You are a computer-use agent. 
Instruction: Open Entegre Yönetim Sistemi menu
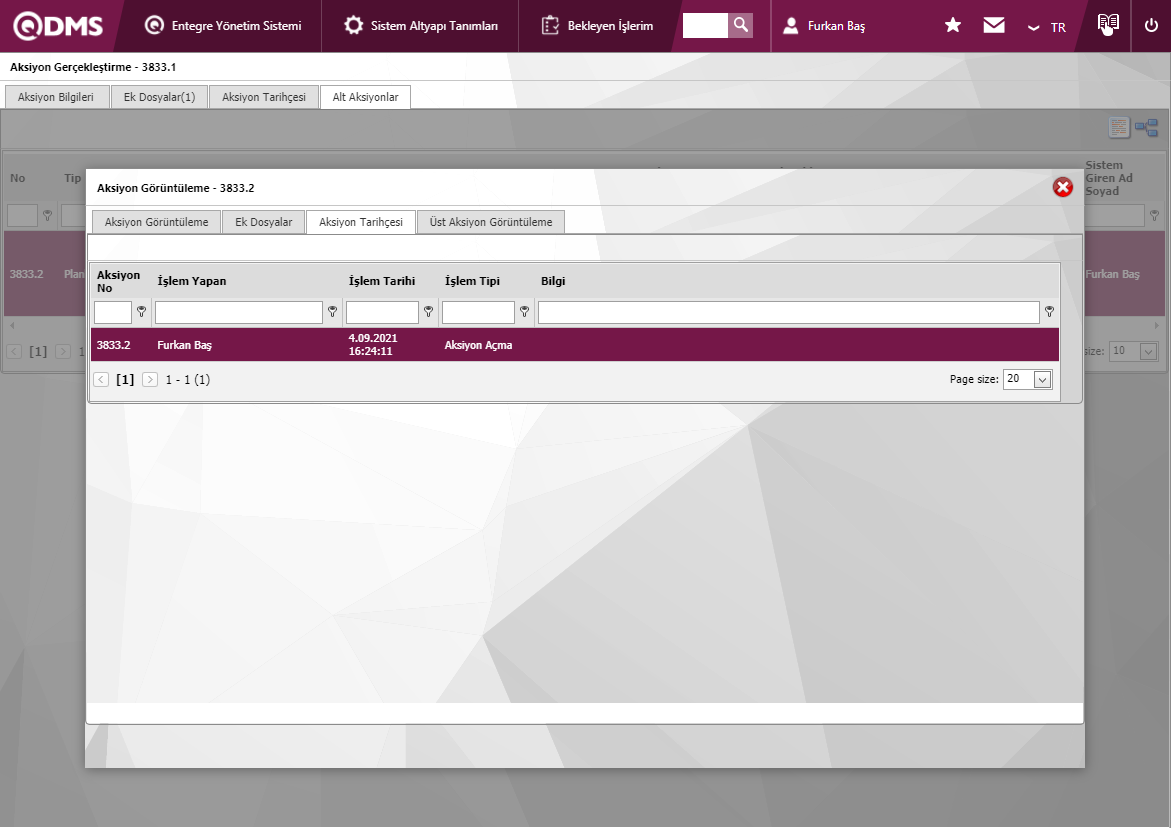coord(223,25)
